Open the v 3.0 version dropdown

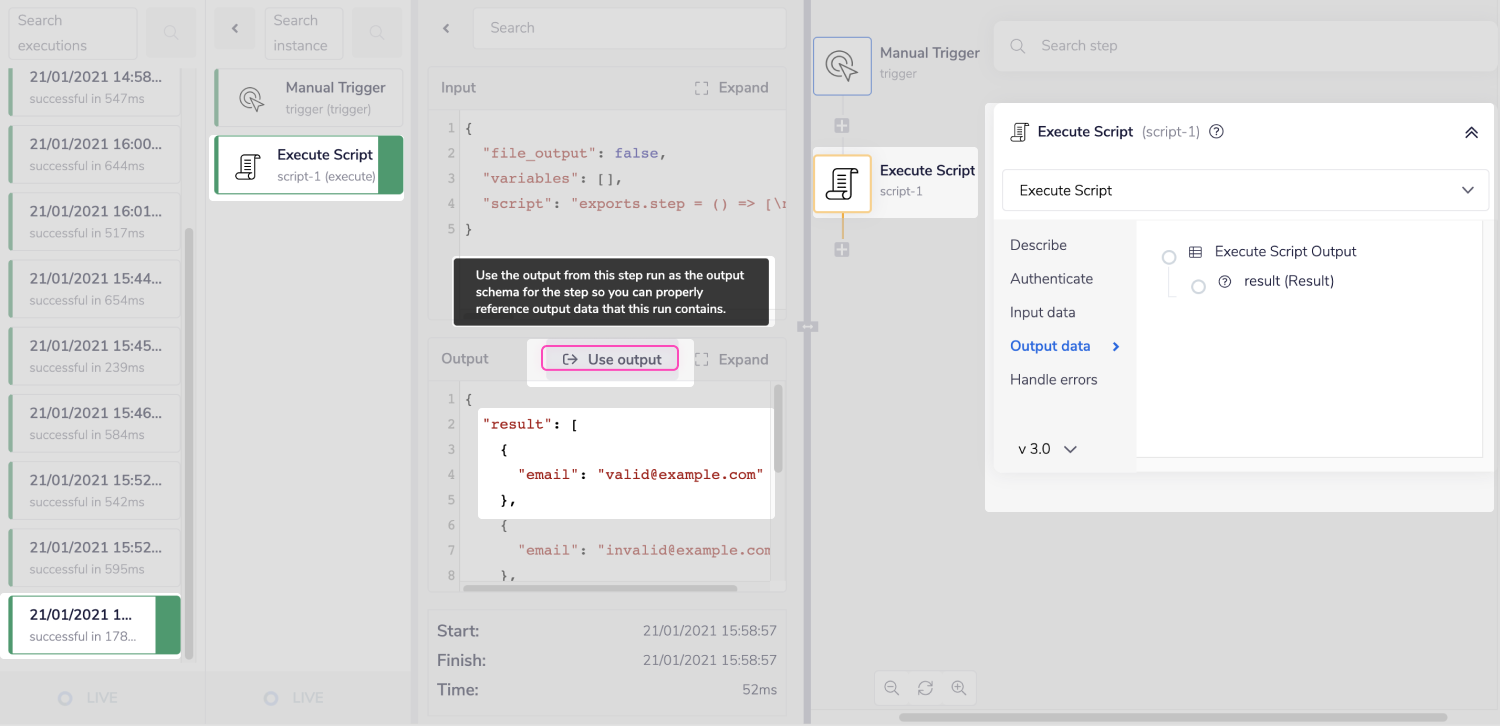[x=1047, y=449]
